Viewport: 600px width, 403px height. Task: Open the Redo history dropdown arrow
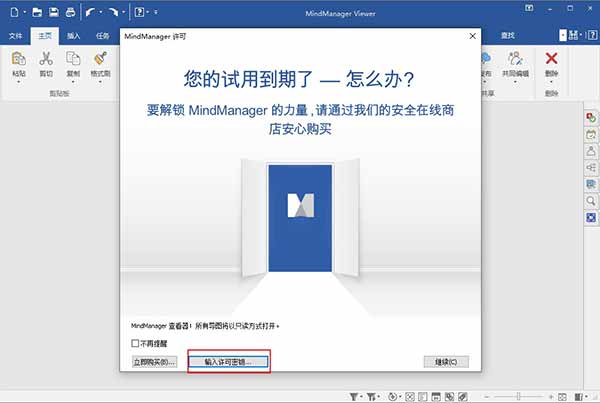pos(123,13)
